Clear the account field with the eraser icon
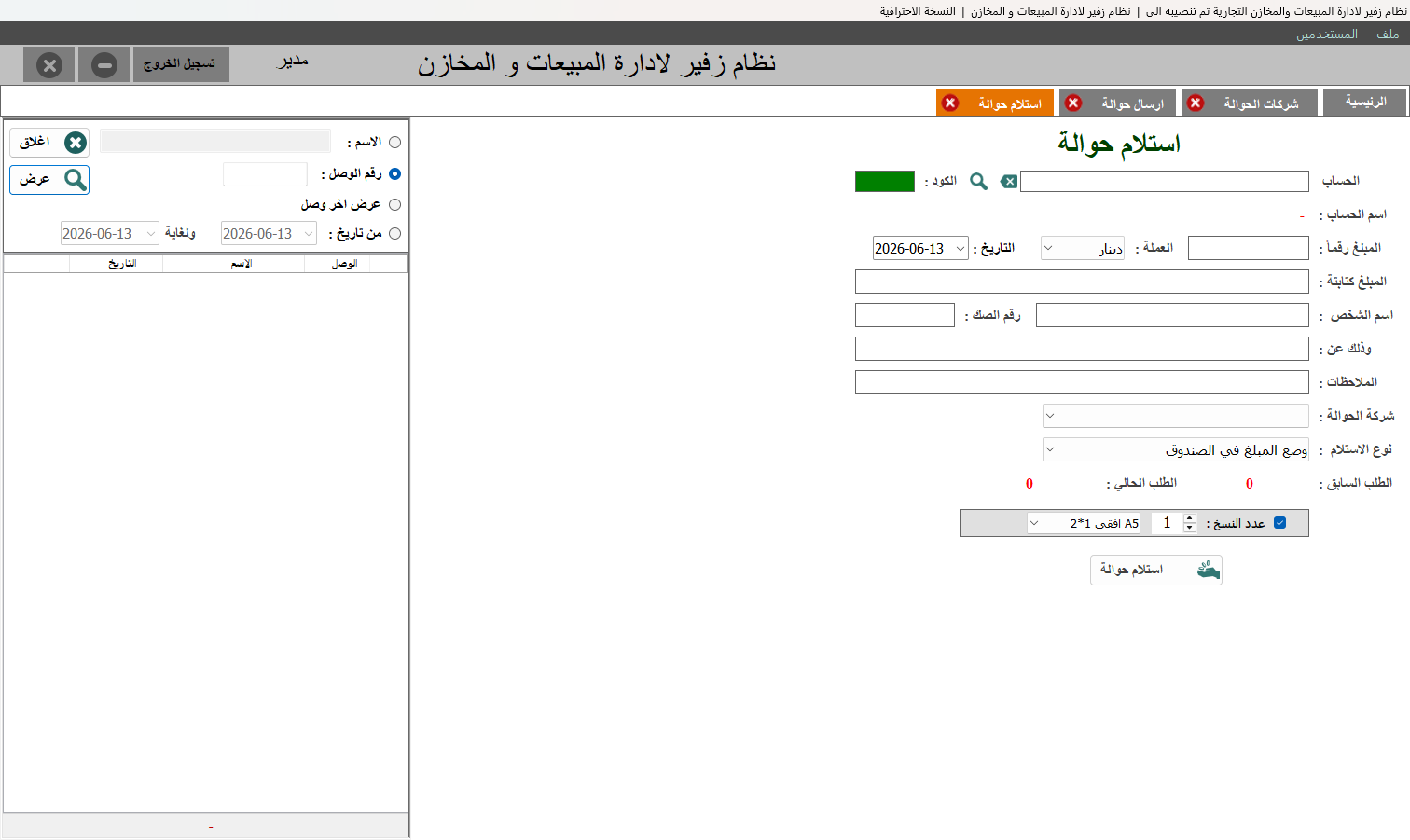The image size is (1410, 840). (1008, 182)
